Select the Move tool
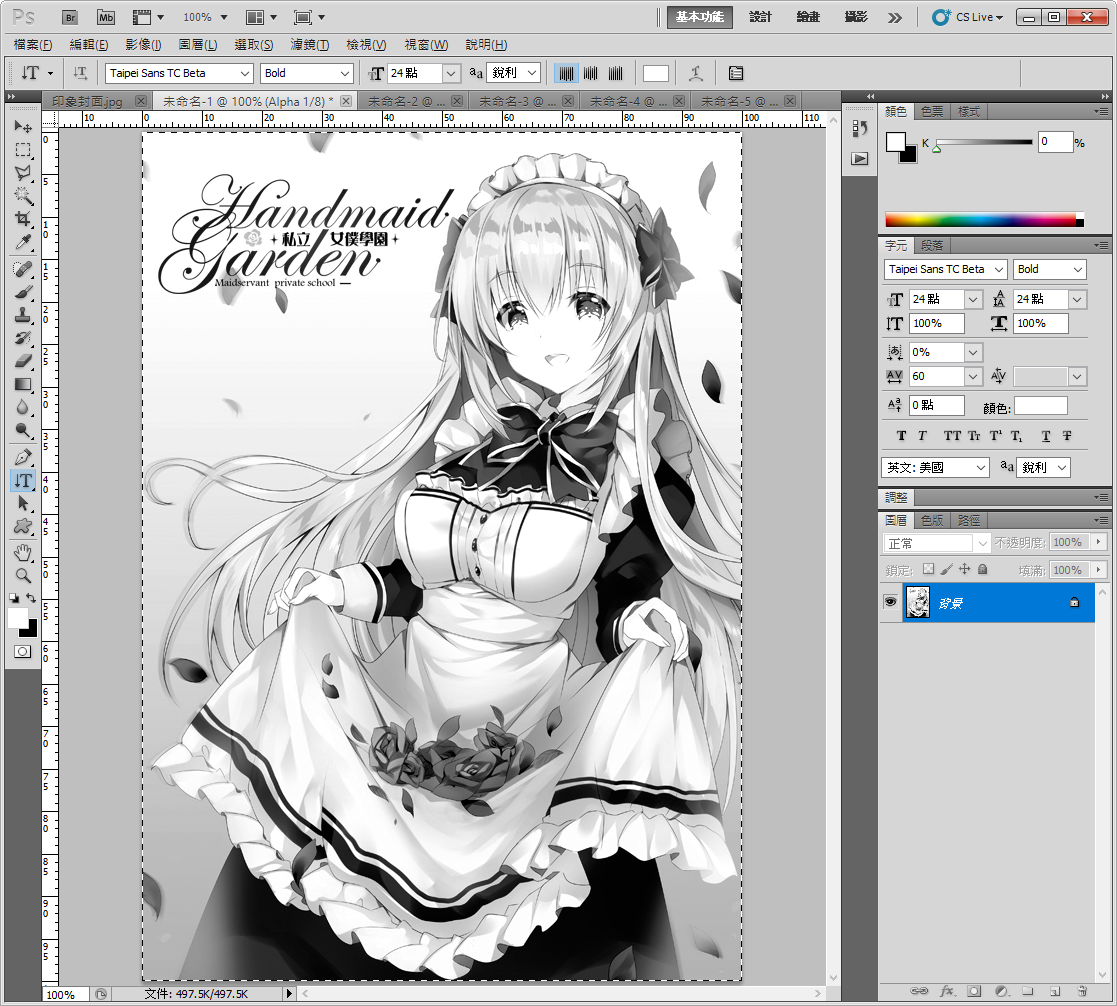Screen dimensions: 1117x1006 [23, 127]
